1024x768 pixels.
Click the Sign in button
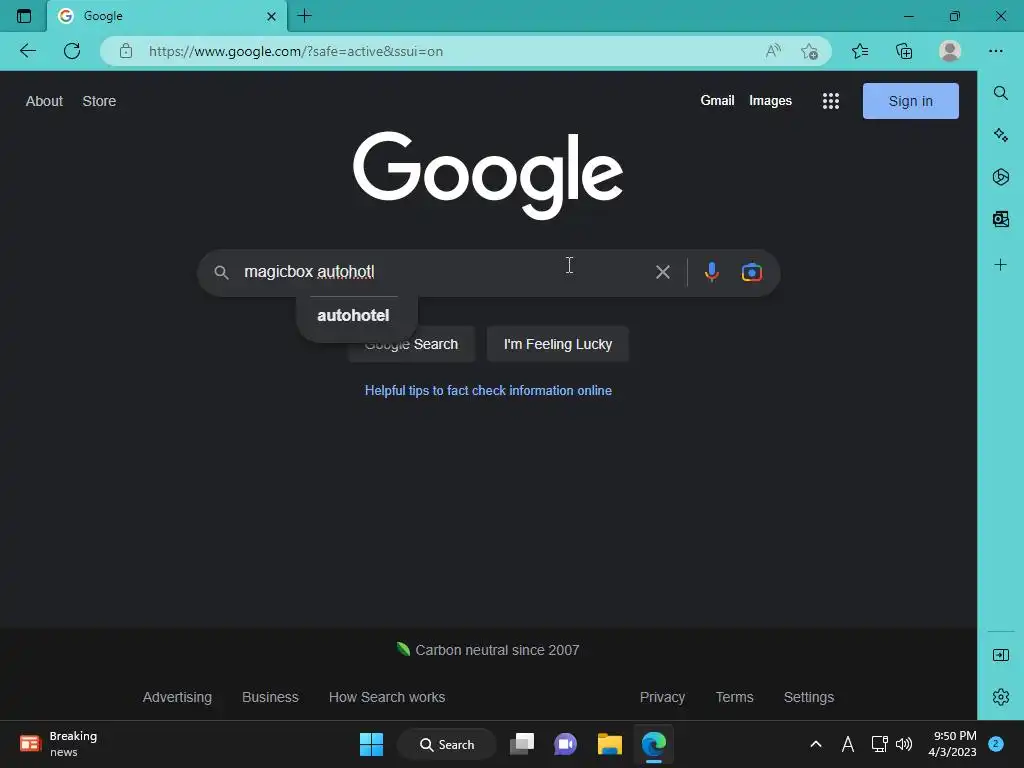tap(910, 101)
